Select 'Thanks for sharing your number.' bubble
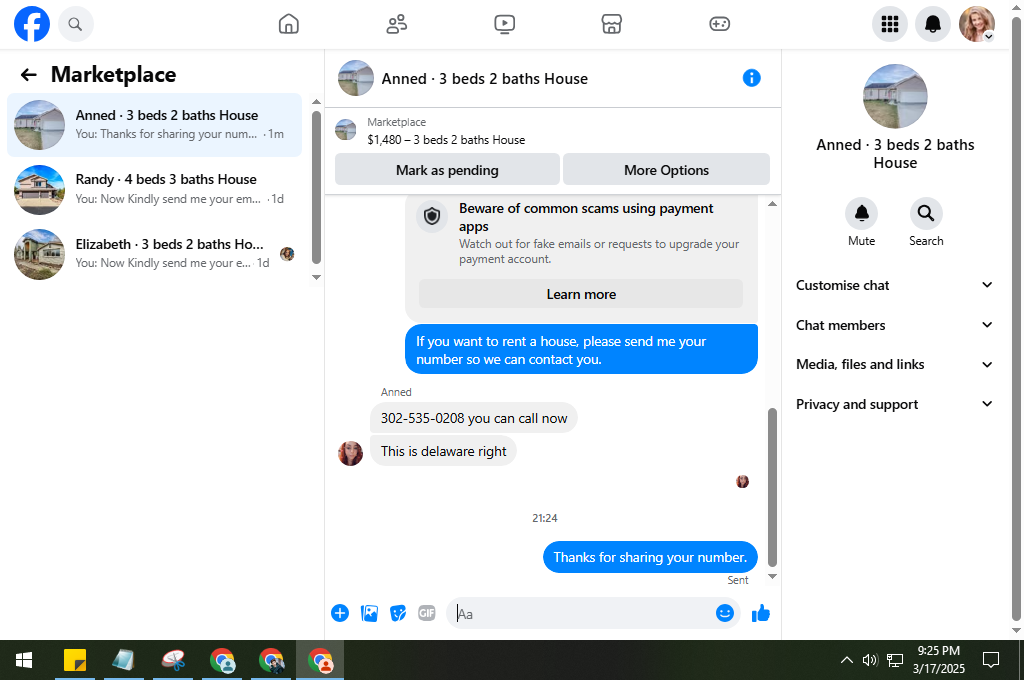1024x680 pixels. click(650, 557)
